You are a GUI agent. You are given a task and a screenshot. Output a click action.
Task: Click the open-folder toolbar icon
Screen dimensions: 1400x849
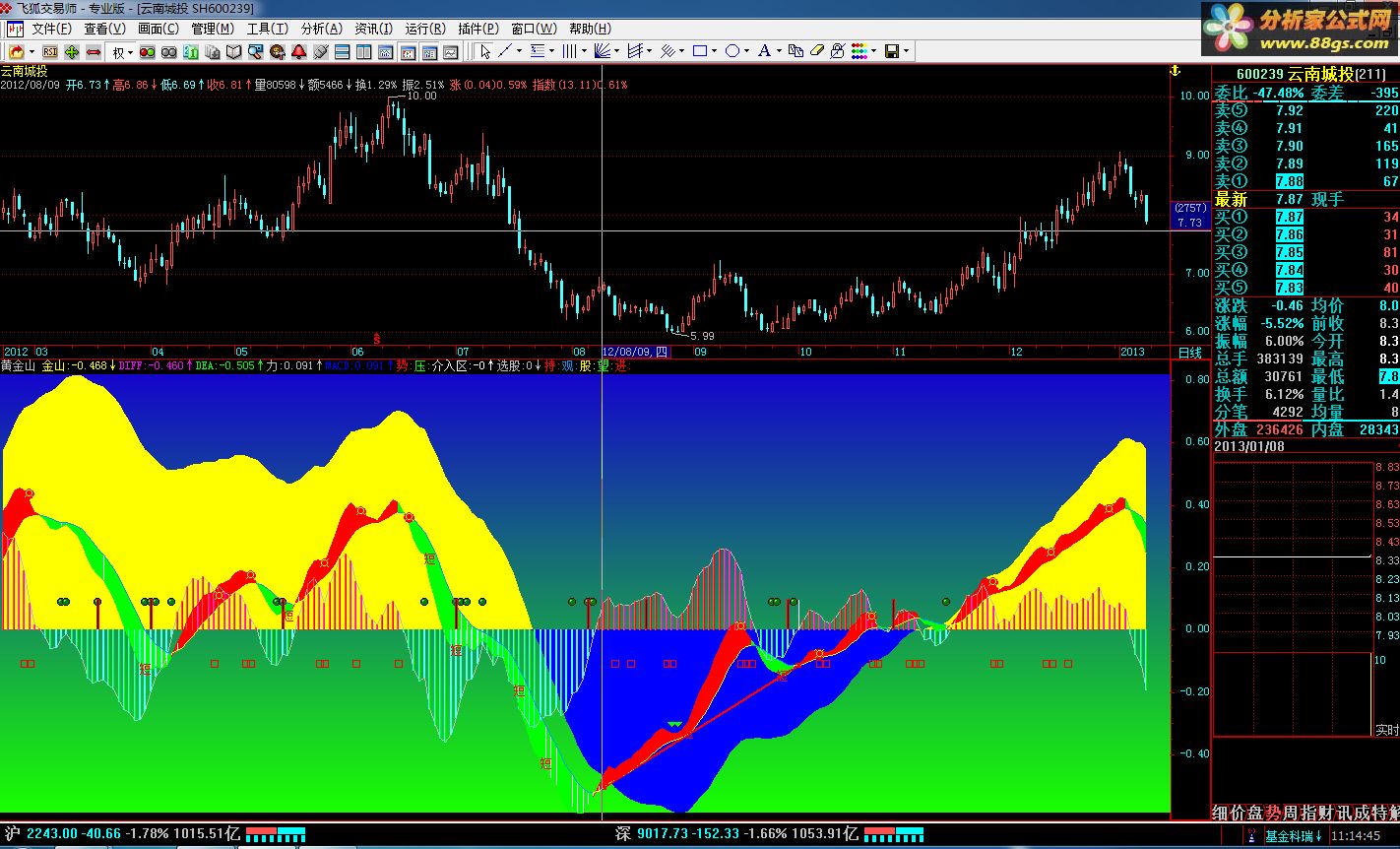[17, 51]
